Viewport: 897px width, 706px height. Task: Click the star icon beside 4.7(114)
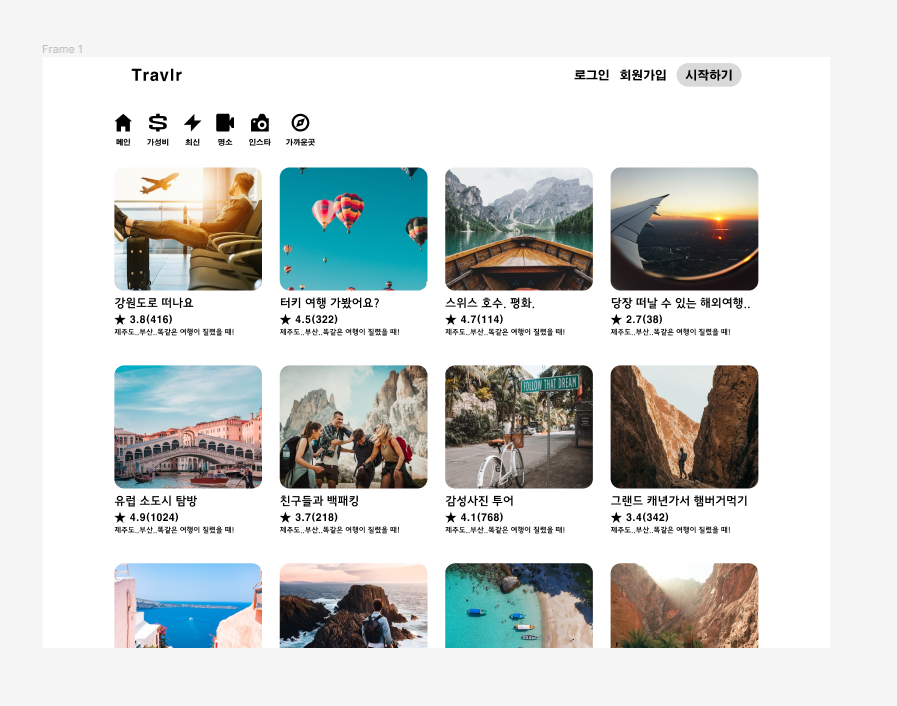(x=451, y=319)
